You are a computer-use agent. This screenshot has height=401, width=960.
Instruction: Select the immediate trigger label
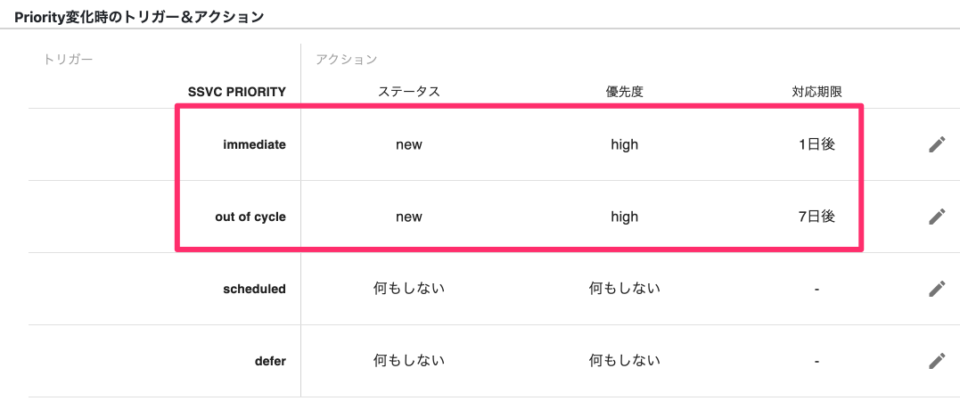(x=255, y=145)
